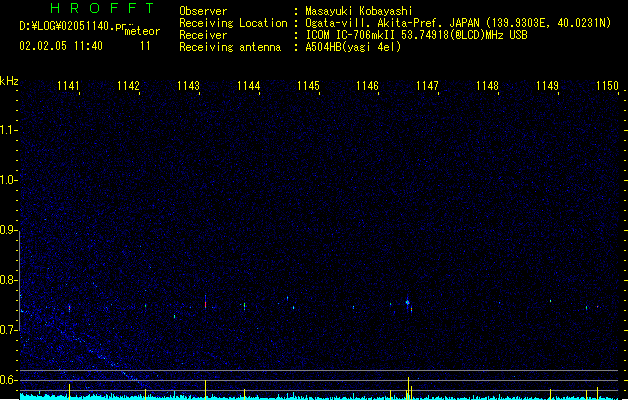Screen dimensions: 629x400
Task: Click the 1.1 frequency axis label
Action: tap(7, 130)
